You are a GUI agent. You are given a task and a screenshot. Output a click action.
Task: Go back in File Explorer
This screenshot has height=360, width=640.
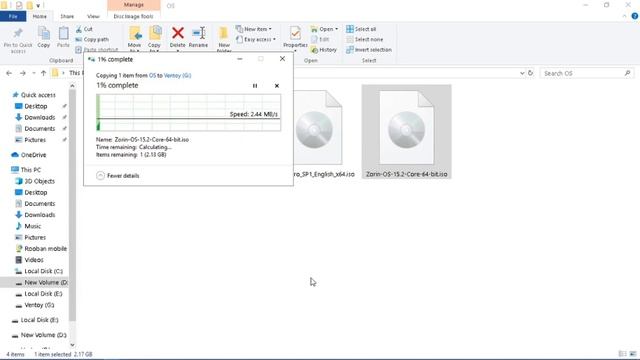coord(9,73)
